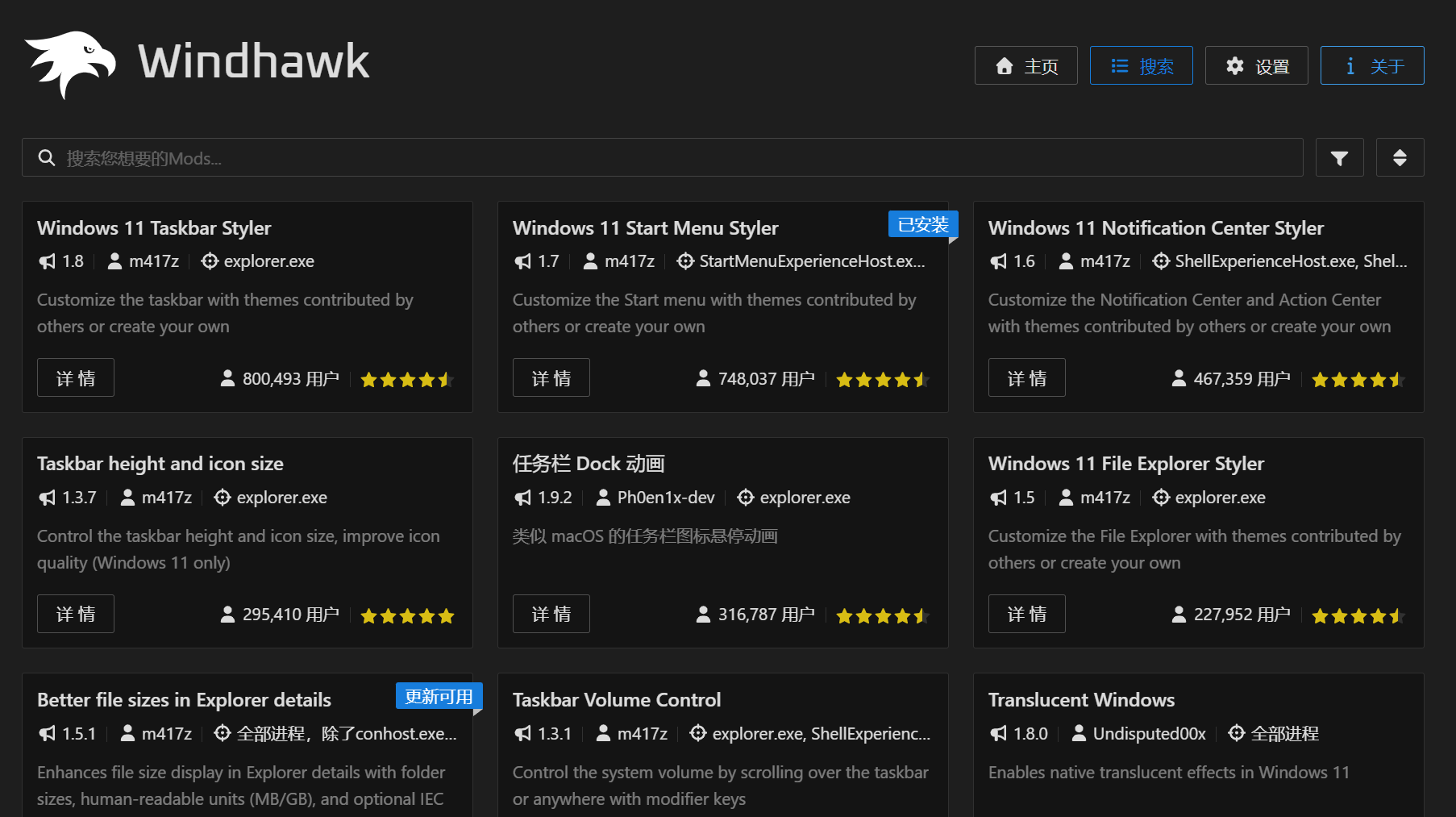Click Taskbar height and icon size title
This screenshot has width=1456, height=817.
160,464
